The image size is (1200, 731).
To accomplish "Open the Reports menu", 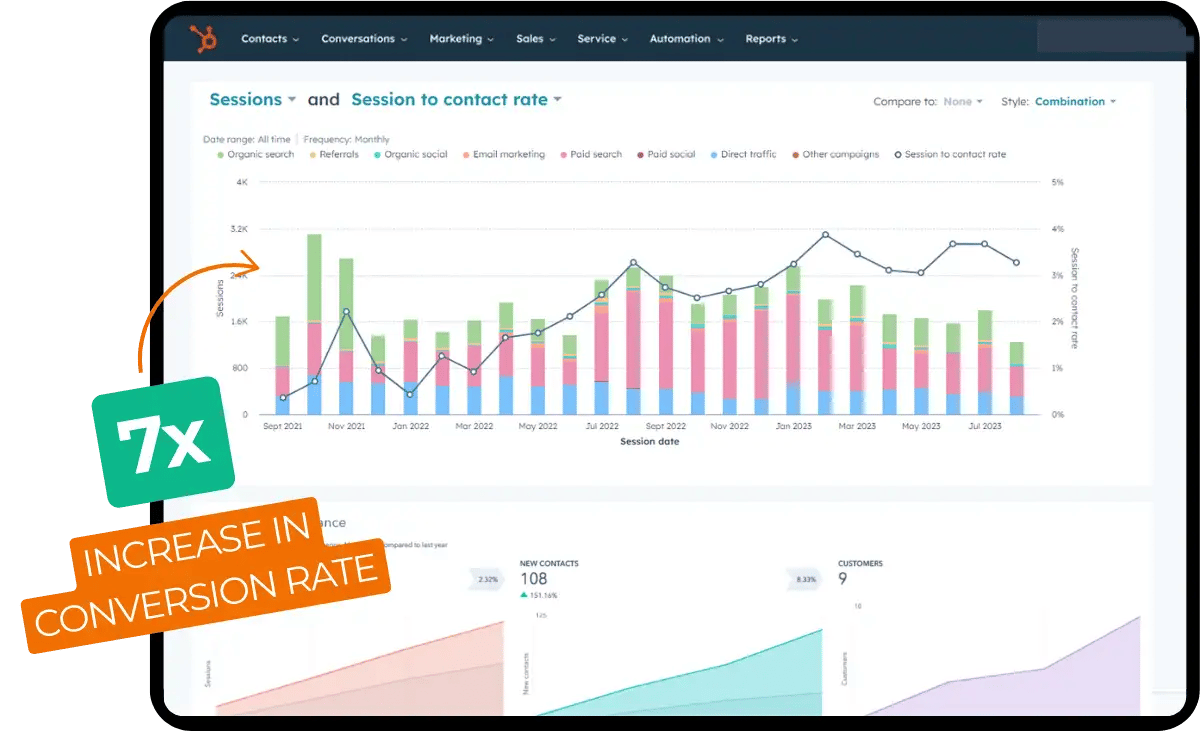I will coord(771,39).
